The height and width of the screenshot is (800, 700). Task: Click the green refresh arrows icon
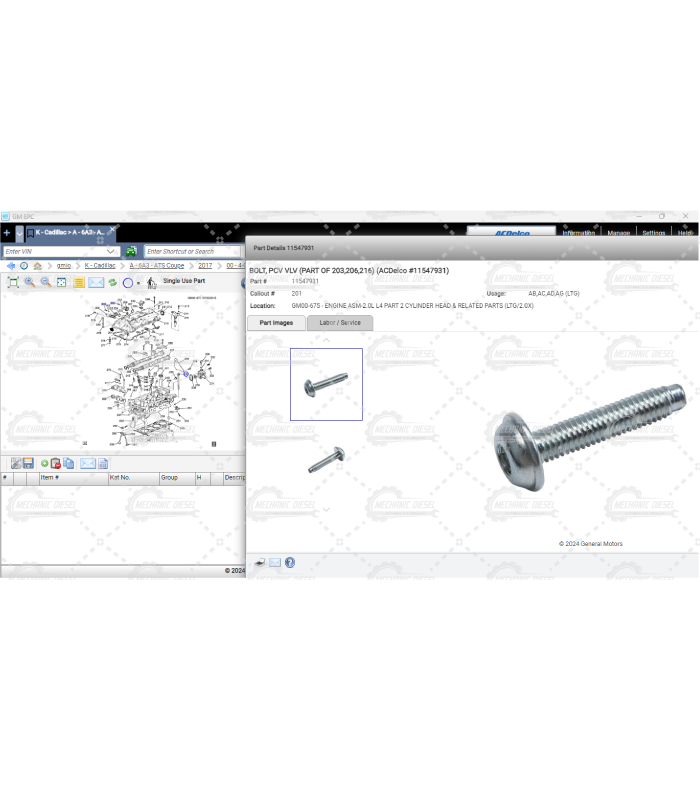pos(113,283)
